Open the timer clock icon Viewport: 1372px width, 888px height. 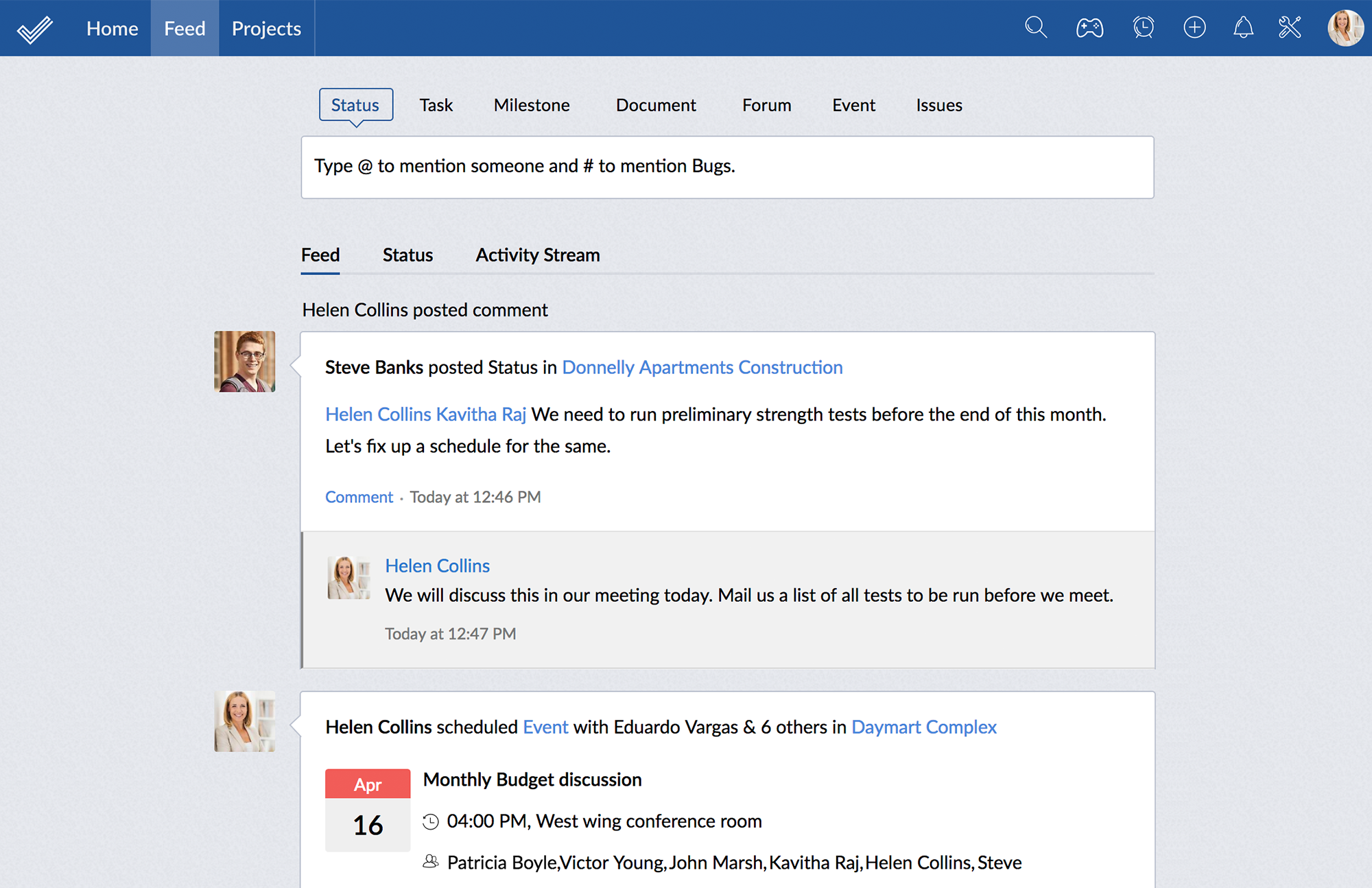click(1143, 27)
